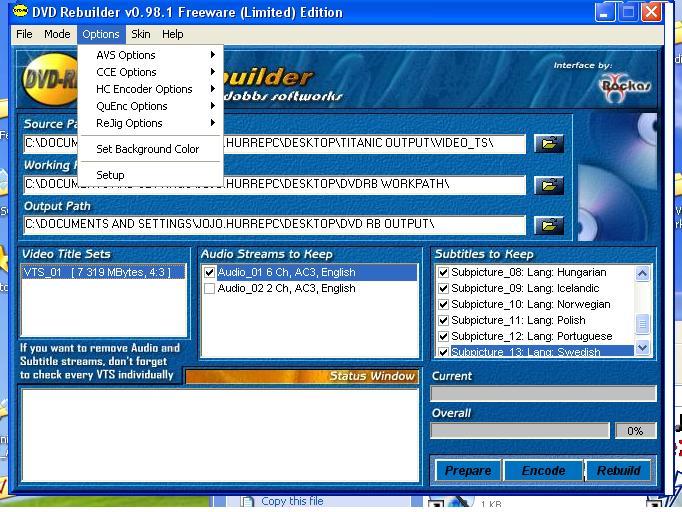This screenshot has height=512, width=682.
Task: Click the Overall 0% percentage box
Action: (x=635, y=431)
